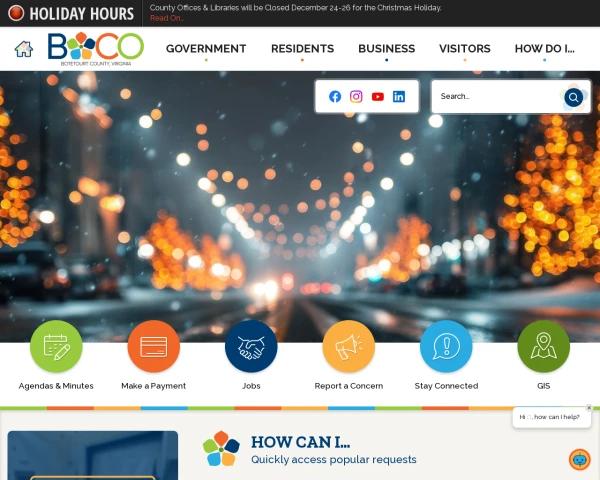Submit search with magnifier button
This screenshot has height=480, width=600.
pos(573,97)
